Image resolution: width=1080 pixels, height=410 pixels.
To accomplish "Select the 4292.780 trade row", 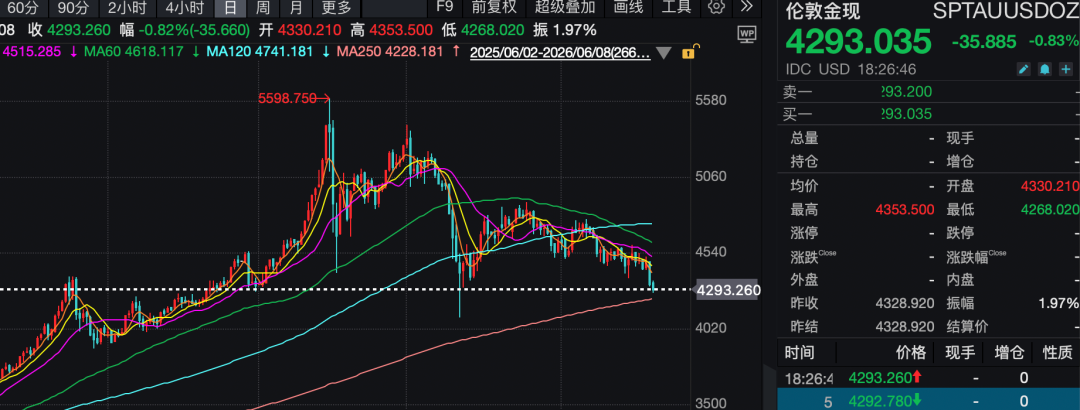I will [928, 400].
